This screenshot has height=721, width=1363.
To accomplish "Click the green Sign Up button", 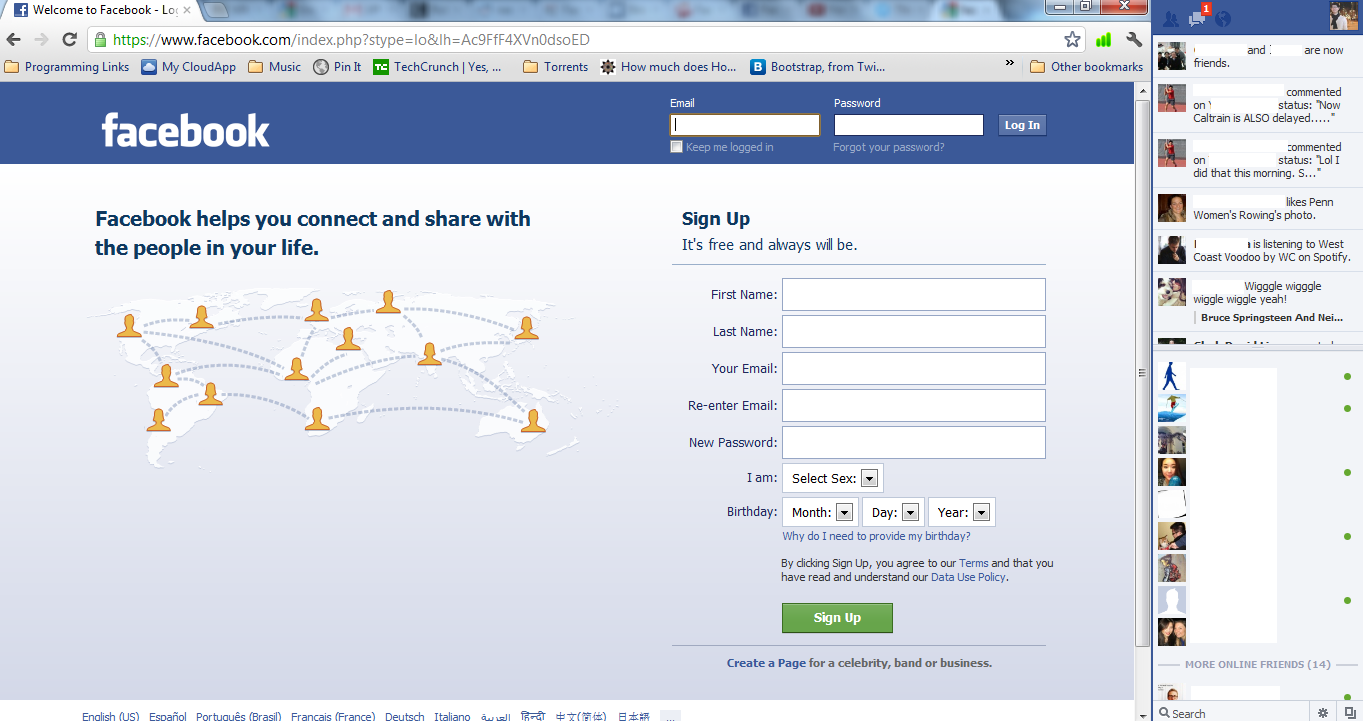I will (837, 617).
